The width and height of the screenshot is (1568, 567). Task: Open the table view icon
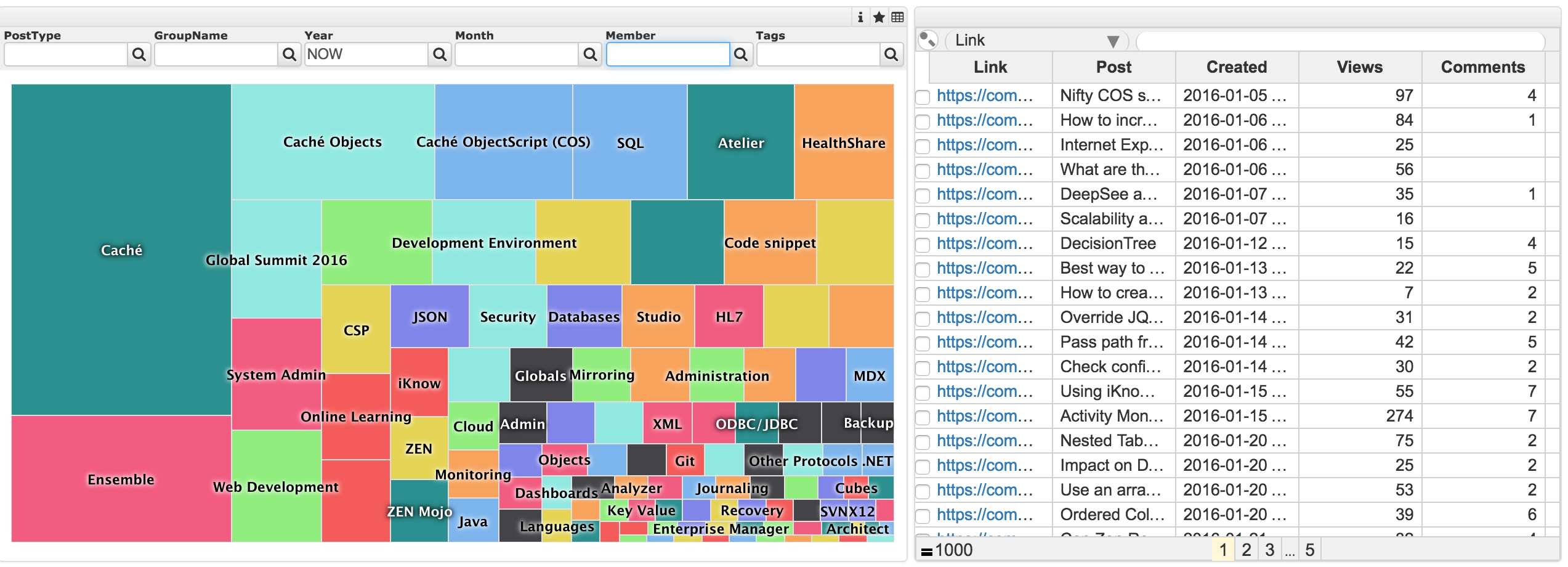(x=897, y=17)
